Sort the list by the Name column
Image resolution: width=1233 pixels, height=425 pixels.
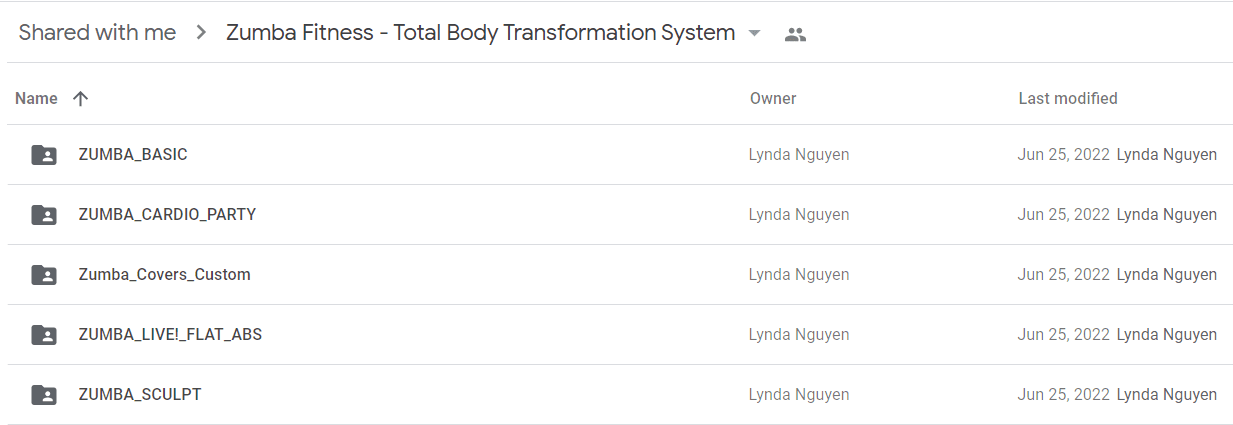pos(36,98)
